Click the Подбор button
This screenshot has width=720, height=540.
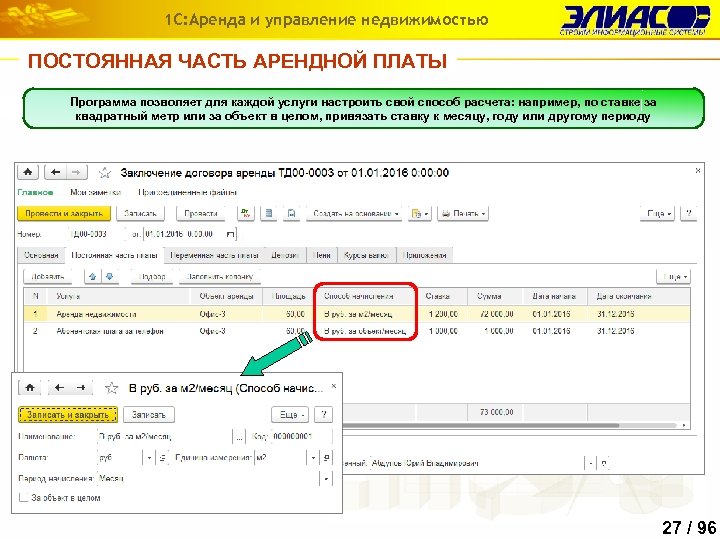[152, 276]
